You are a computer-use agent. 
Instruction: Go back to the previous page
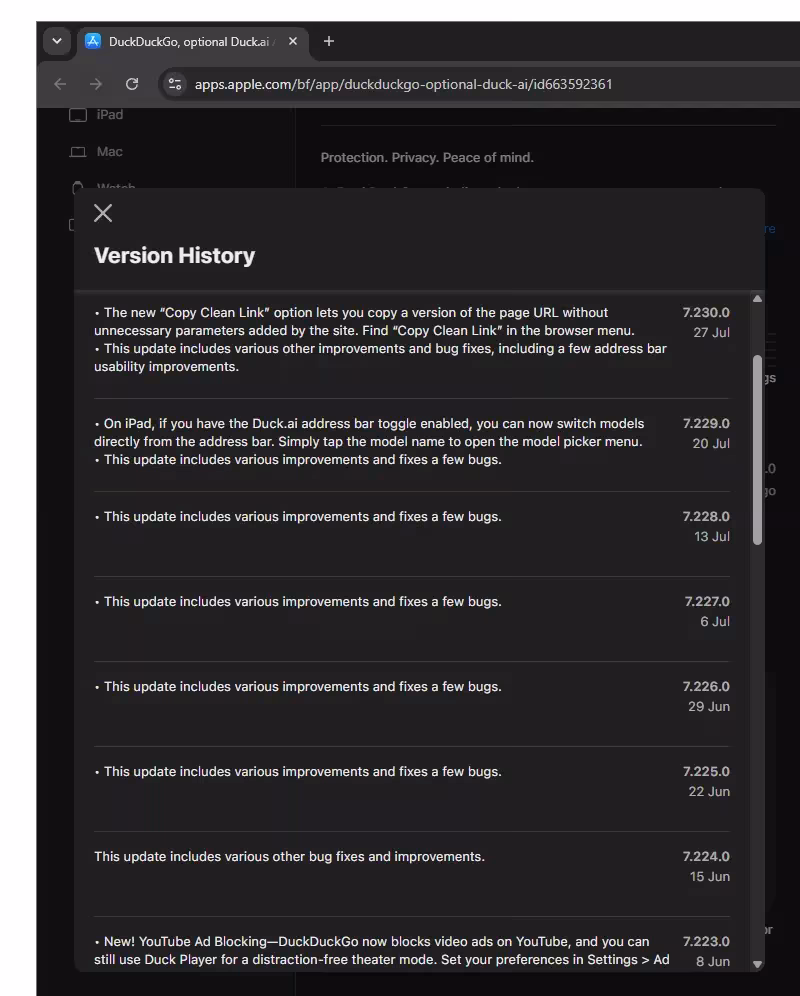[x=60, y=84]
